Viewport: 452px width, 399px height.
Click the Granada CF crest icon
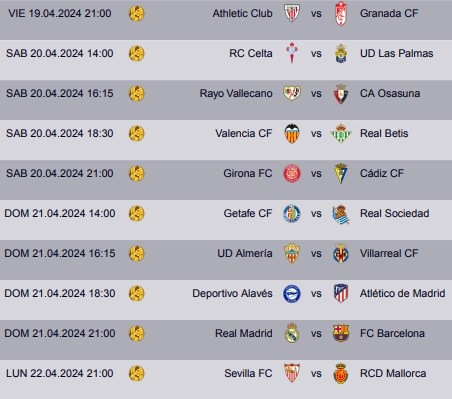tap(341, 13)
